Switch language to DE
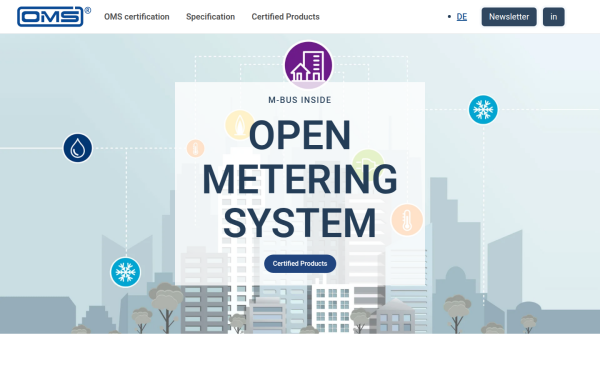This screenshot has width=600, height=375. point(462,17)
